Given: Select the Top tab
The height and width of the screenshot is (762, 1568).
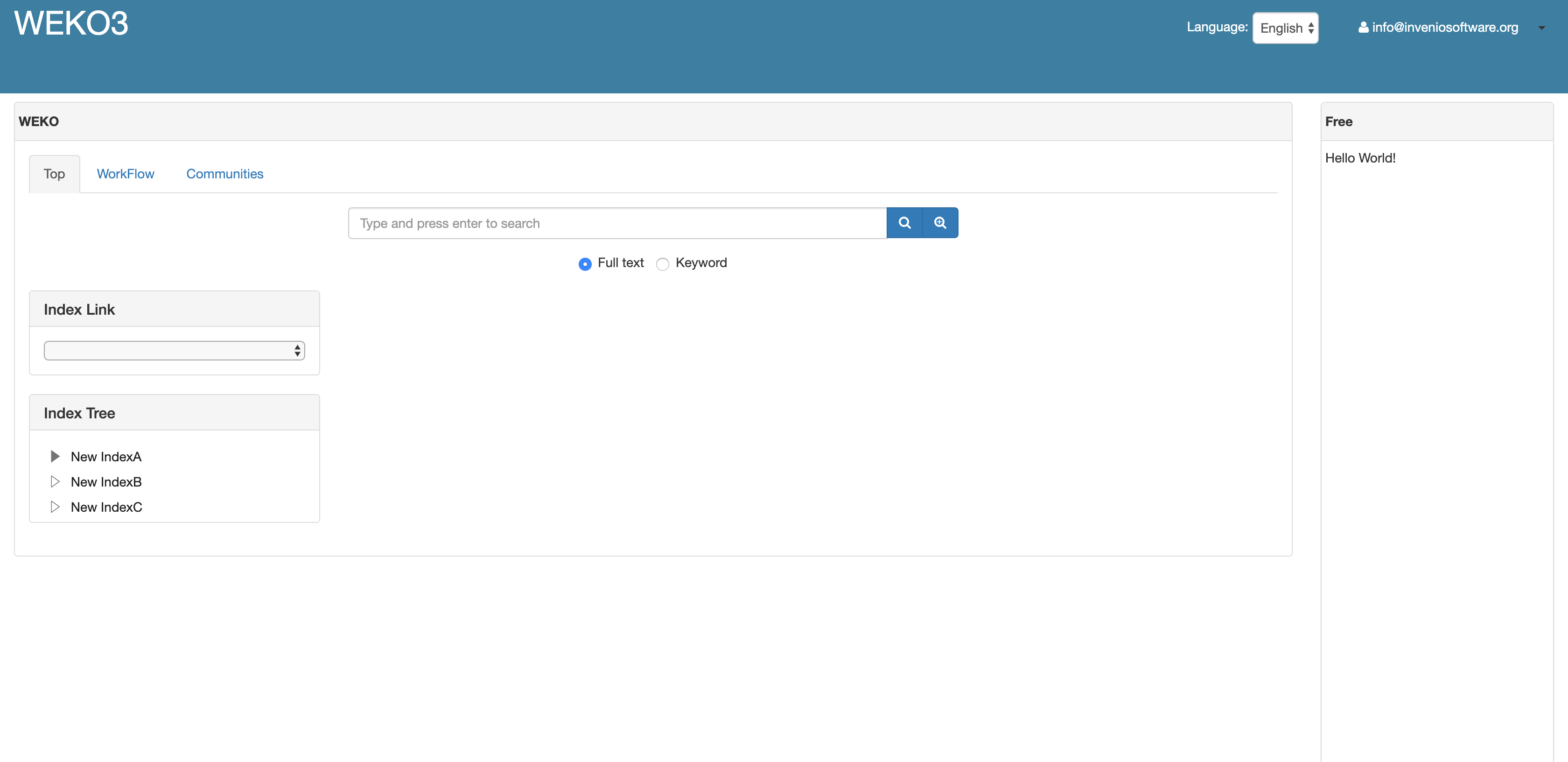Looking at the screenshot, I should [x=54, y=174].
